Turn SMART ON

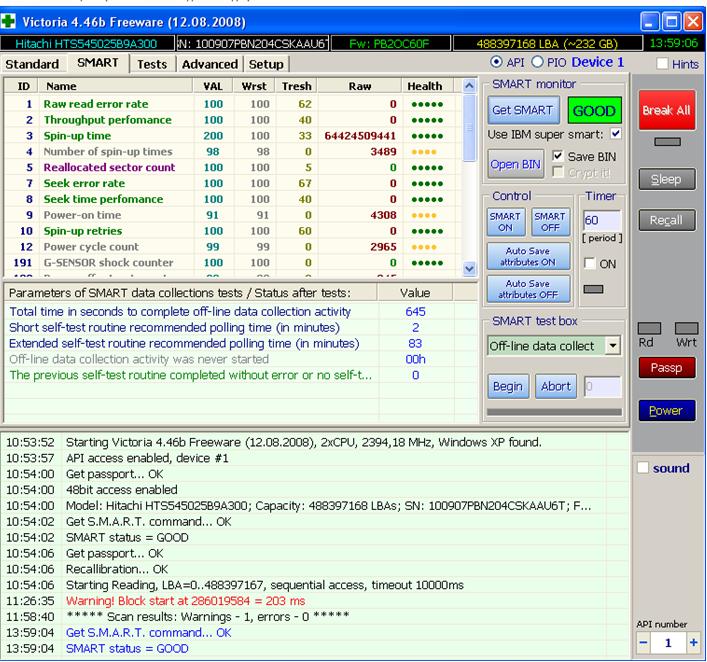tap(505, 222)
